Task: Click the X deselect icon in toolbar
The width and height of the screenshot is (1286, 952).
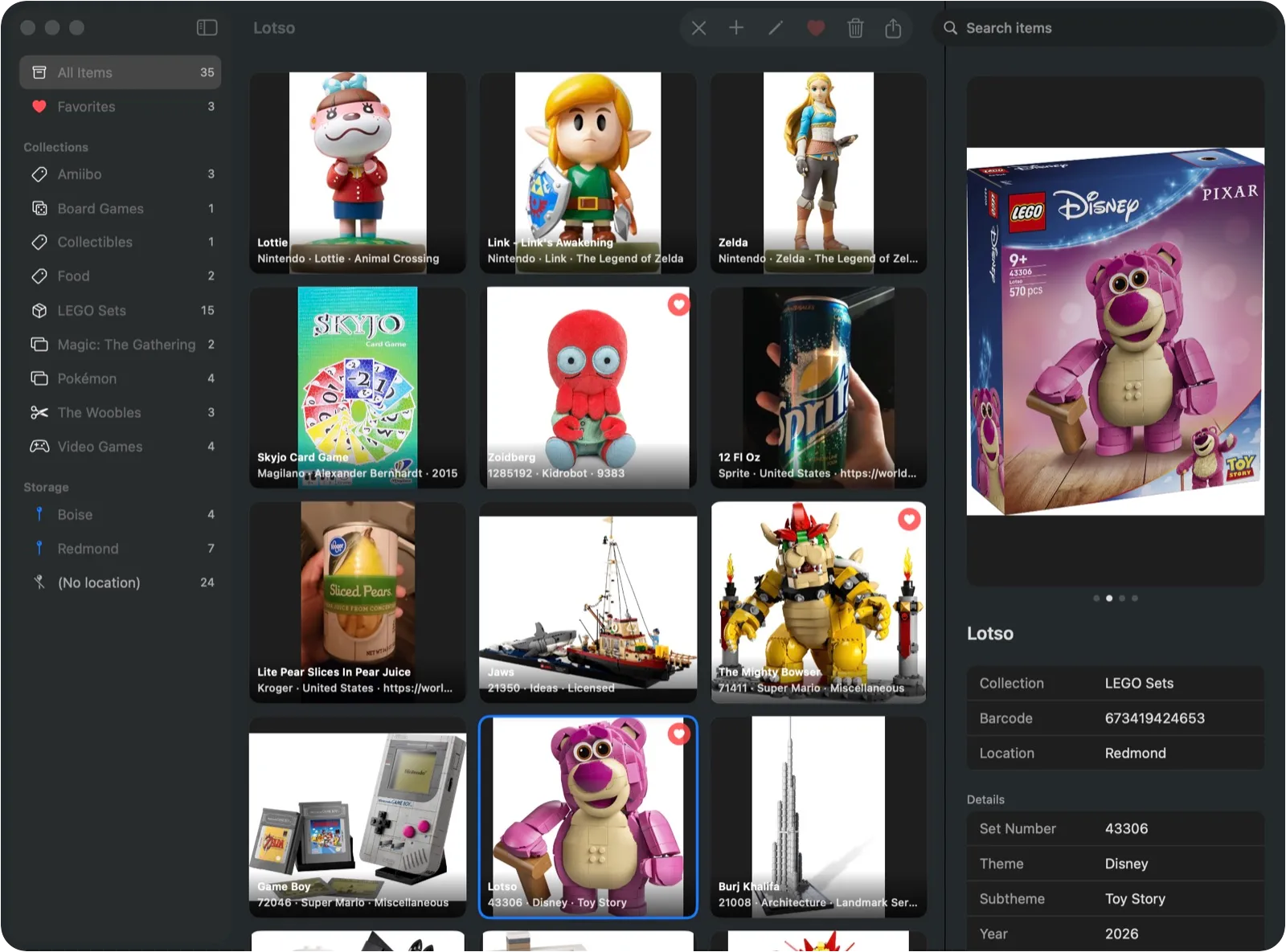Action: coord(698,28)
